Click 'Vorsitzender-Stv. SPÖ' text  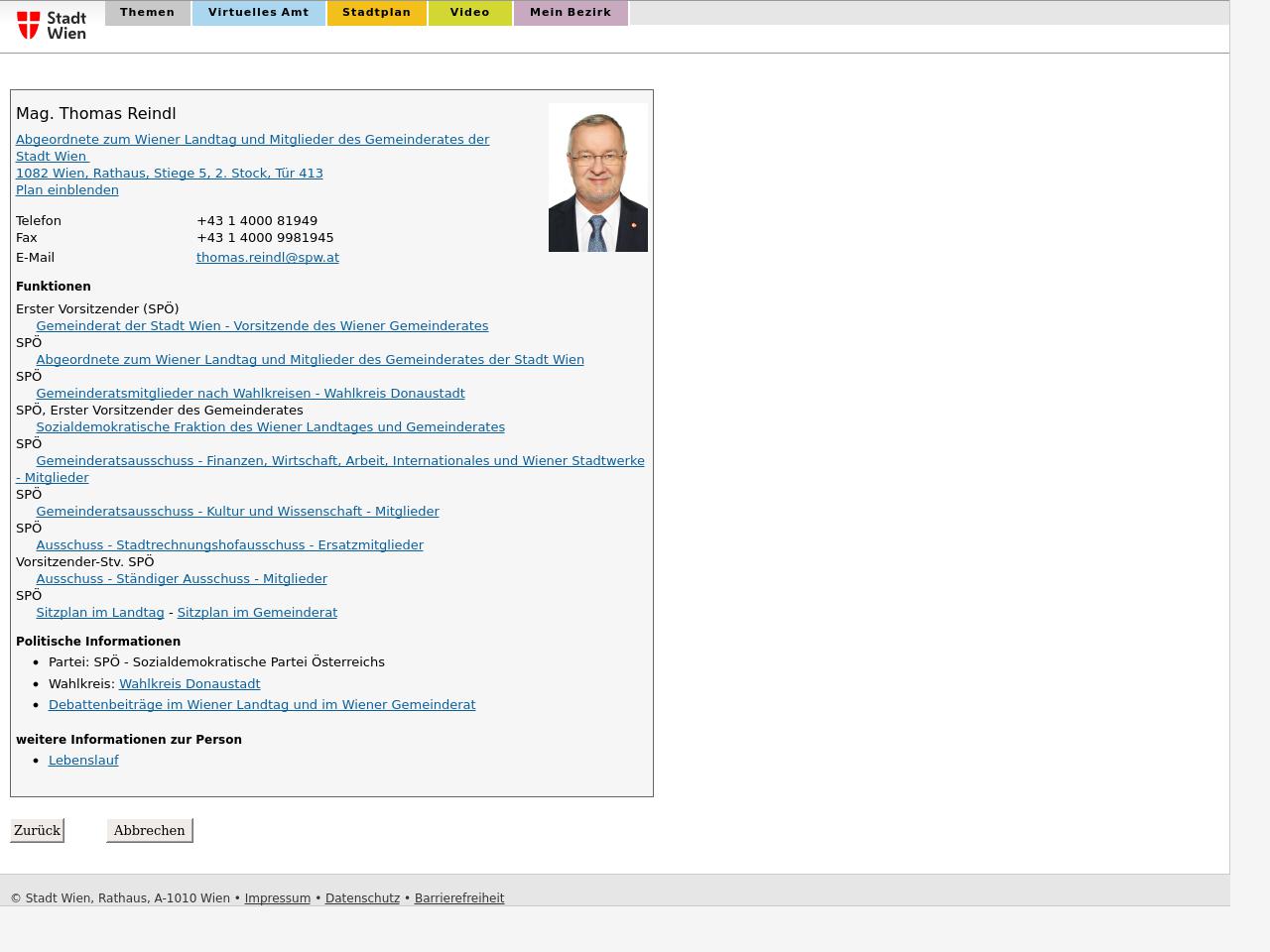click(85, 561)
